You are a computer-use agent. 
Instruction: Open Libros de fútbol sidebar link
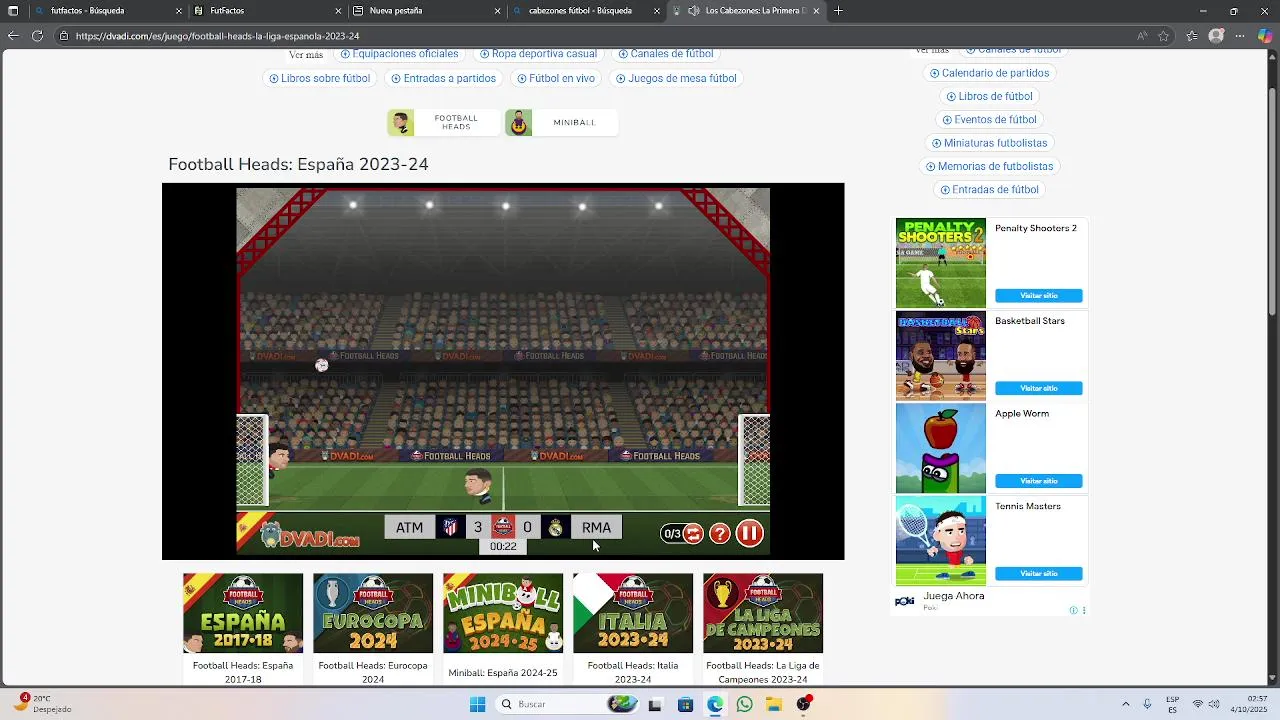coord(989,96)
